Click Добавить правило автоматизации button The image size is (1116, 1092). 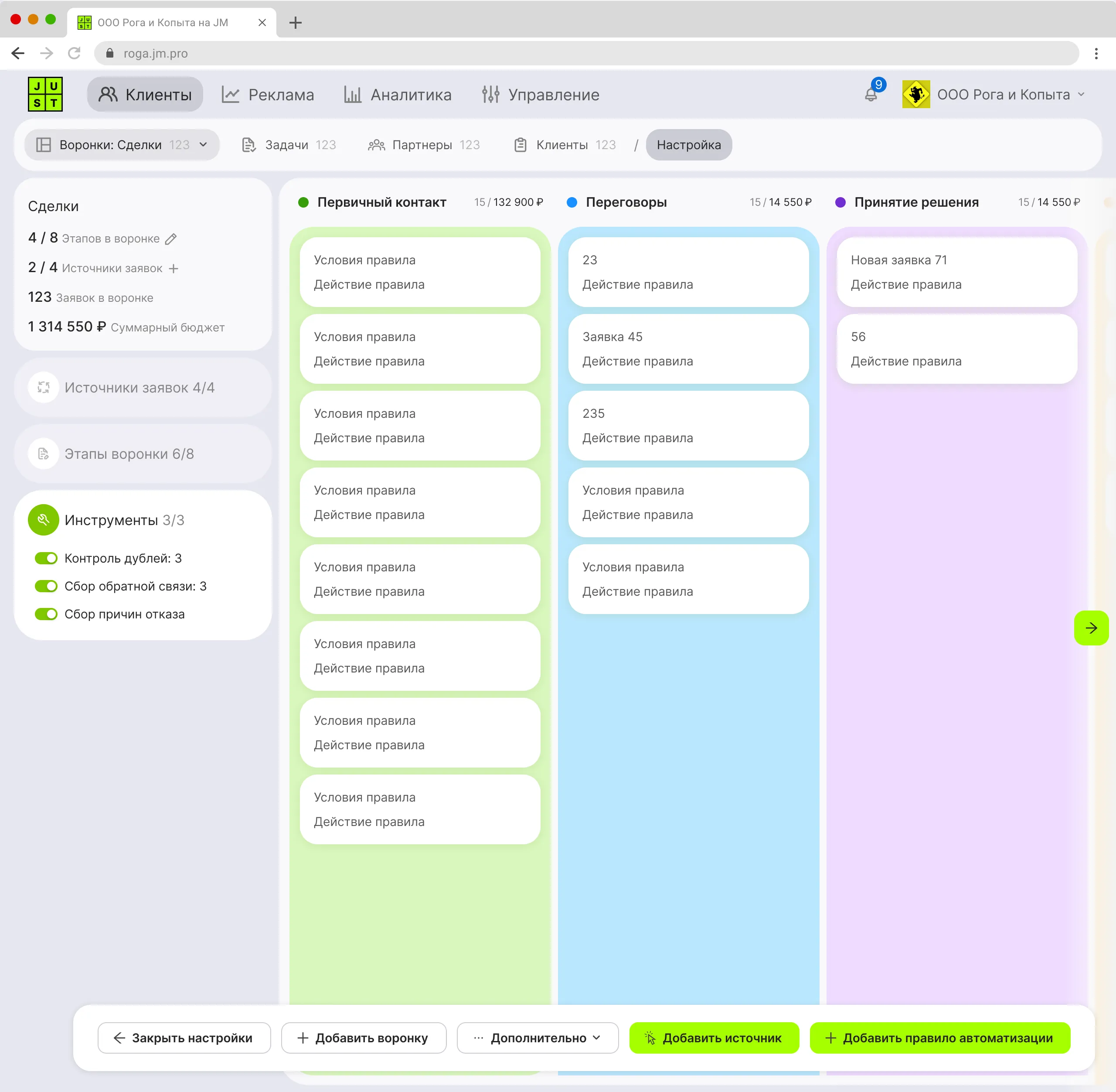(939, 1038)
